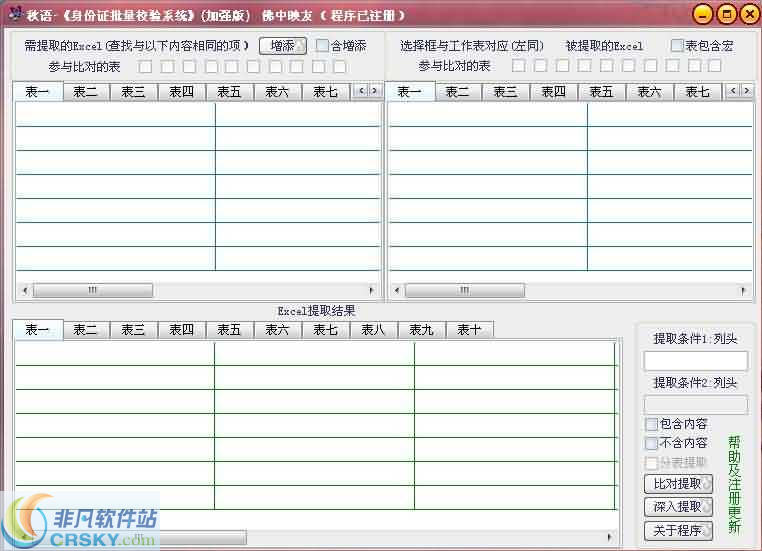The height and width of the screenshot is (551, 762).
Task: Switch to 表九 tab in results panel
Action: [421, 329]
